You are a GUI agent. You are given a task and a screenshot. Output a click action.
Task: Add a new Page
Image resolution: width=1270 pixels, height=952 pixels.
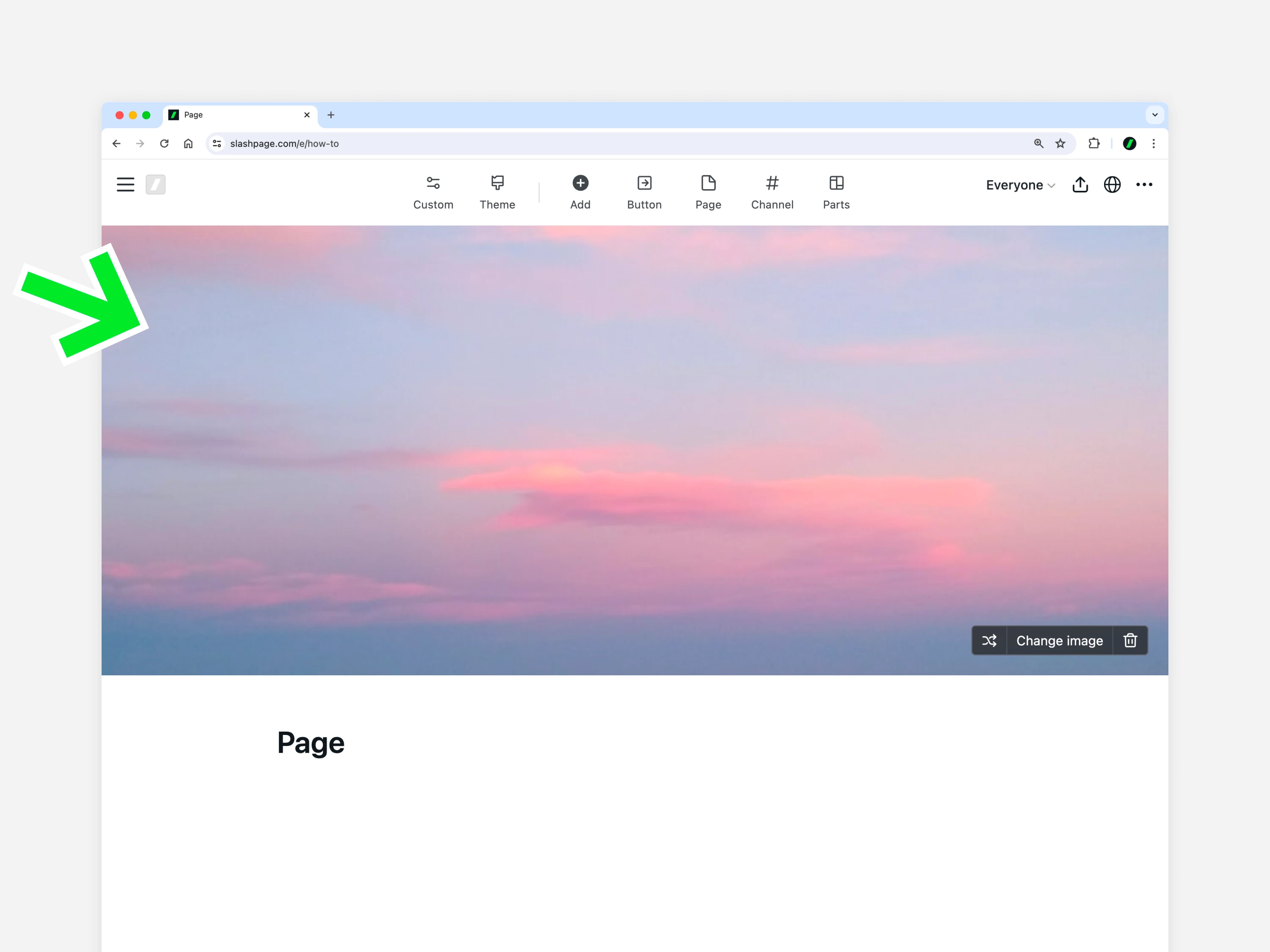[x=709, y=193]
